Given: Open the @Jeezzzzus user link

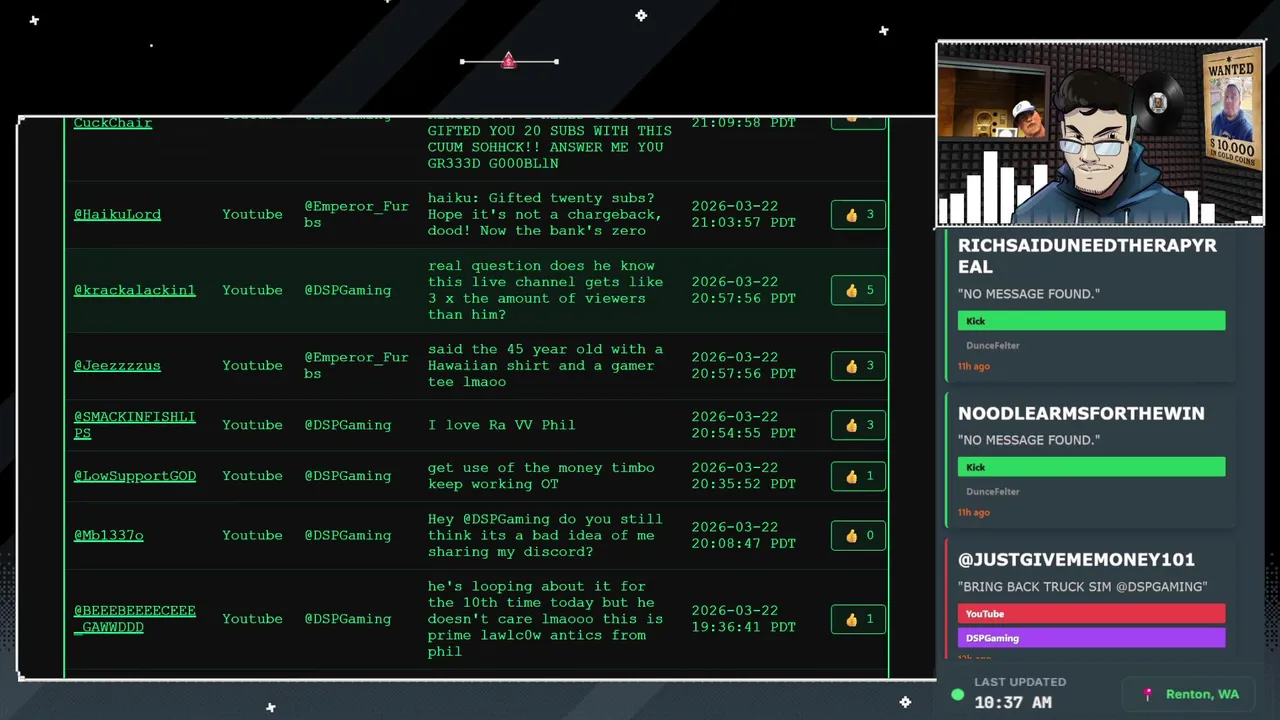Looking at the screenshot, I should tap(117, 365).
